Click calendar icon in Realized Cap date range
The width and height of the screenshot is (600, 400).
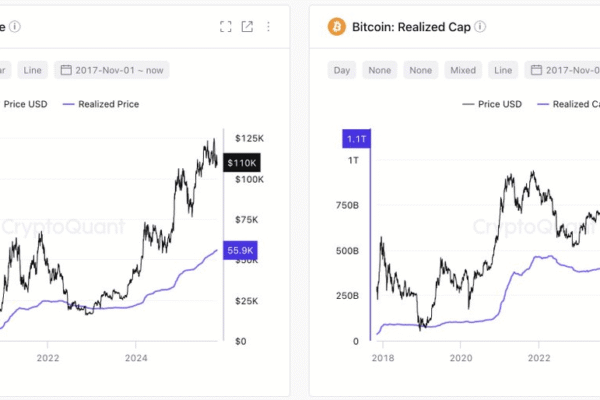[x=536, y=70]
